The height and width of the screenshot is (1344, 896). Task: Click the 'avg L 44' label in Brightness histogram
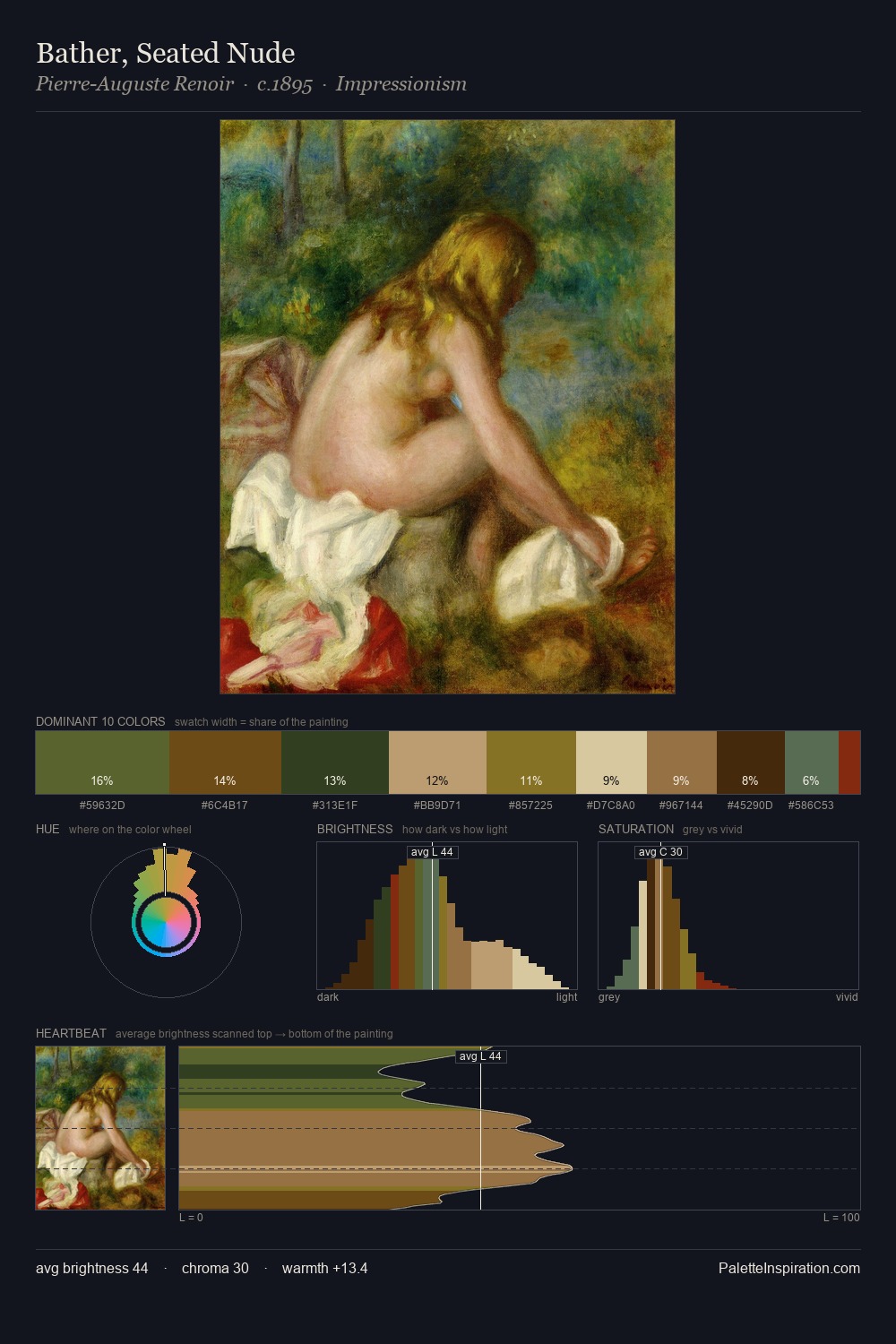pyautogui.click(x=432, y=852)
